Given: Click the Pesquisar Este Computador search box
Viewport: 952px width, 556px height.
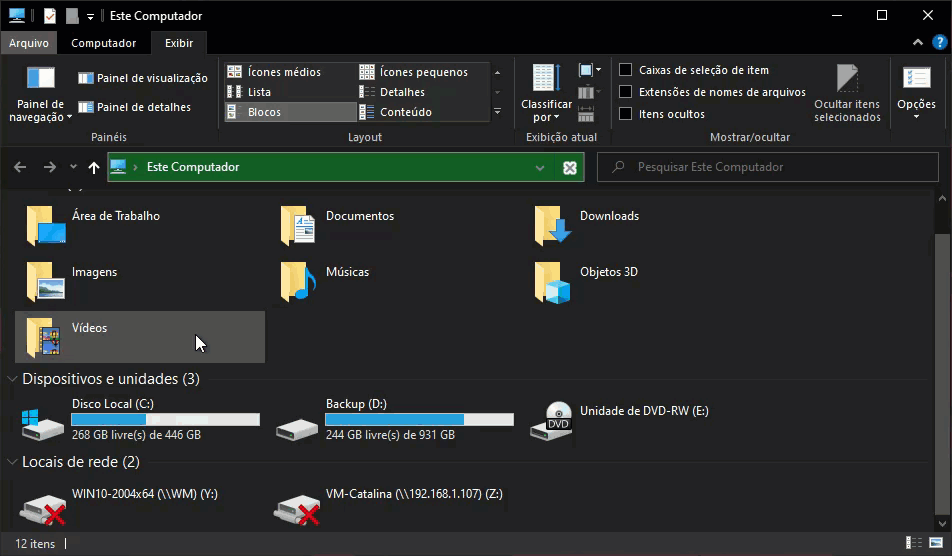Looking at the screenshot, I should [768, 167].
